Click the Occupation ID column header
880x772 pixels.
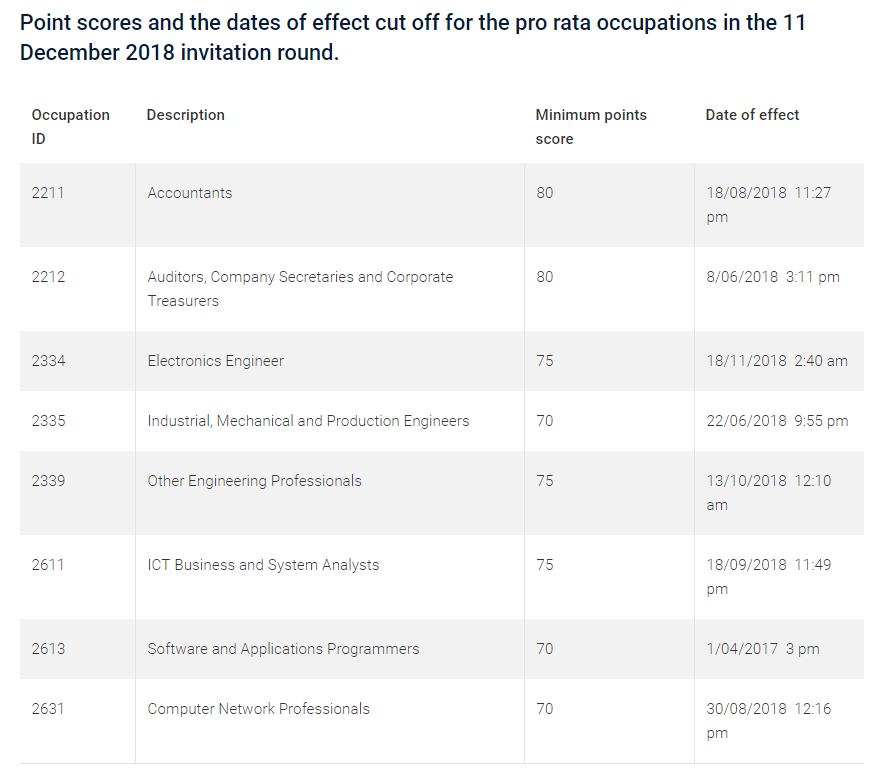pos(70,127)
